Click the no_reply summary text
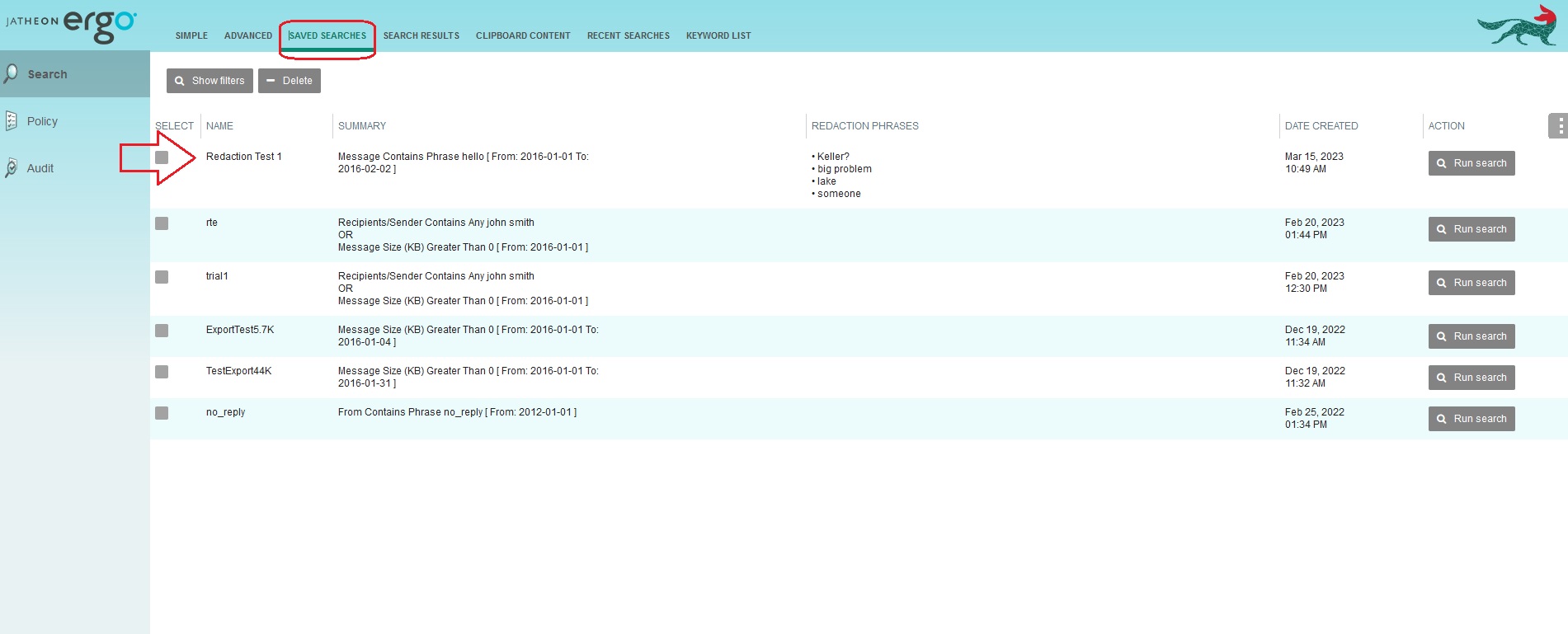Image resolution: width=1568 pixels, height=634 pixels. click(x=457, y=412)
